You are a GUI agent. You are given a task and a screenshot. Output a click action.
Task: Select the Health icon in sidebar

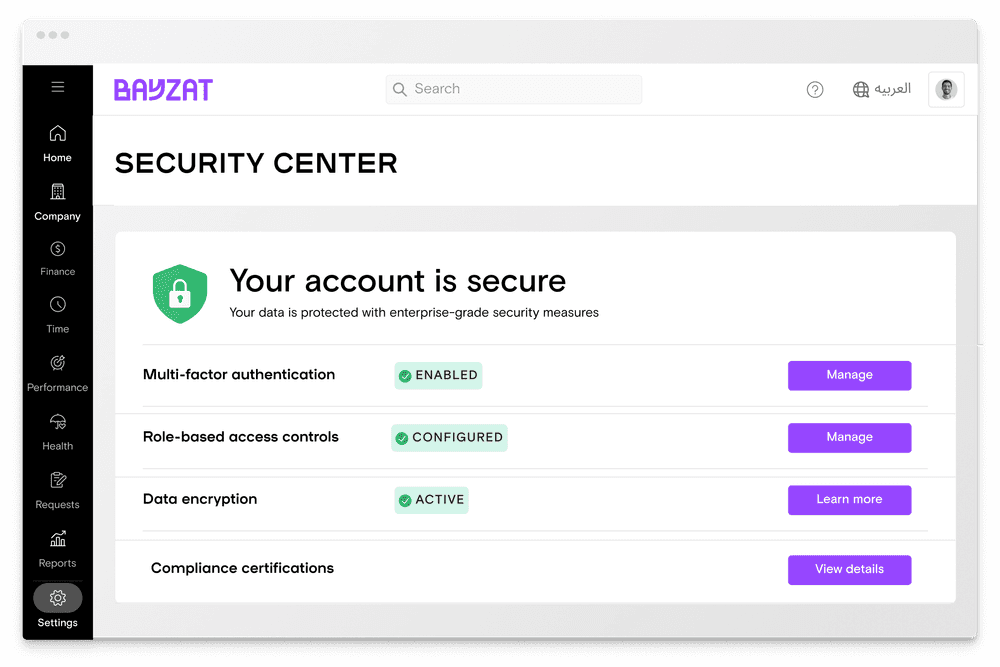pos(57,428)
